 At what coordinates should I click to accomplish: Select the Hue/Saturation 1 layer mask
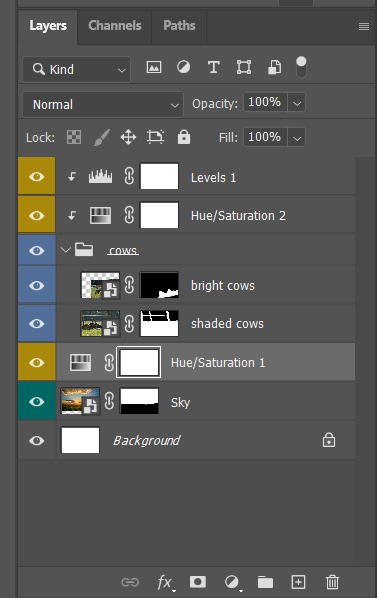(x=139, y=362)
